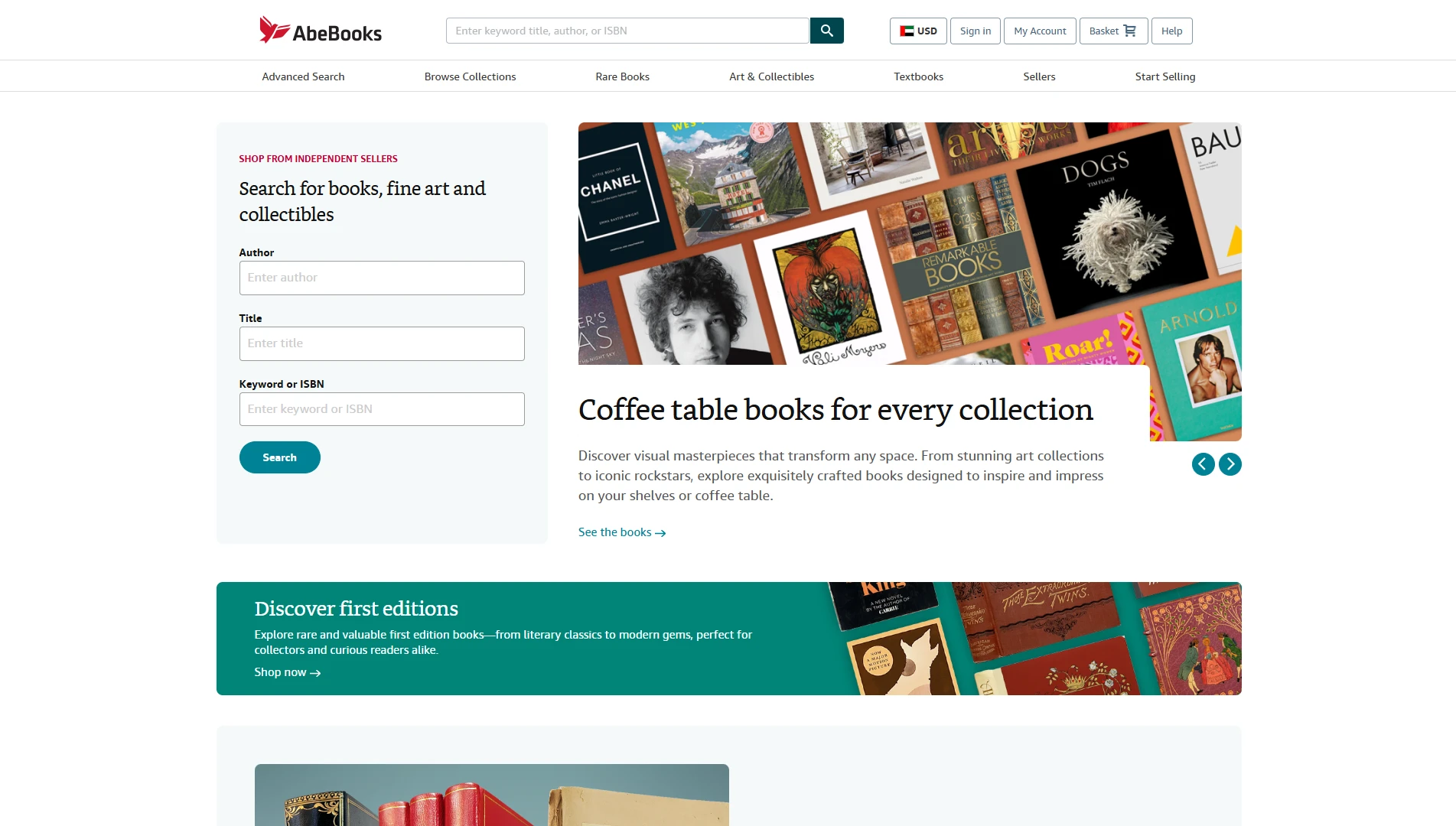Image resolution: width=1456 pixels, height=826 pixels.
Task: Click the magnifying glass search button
Action: (x=826, y=31)
